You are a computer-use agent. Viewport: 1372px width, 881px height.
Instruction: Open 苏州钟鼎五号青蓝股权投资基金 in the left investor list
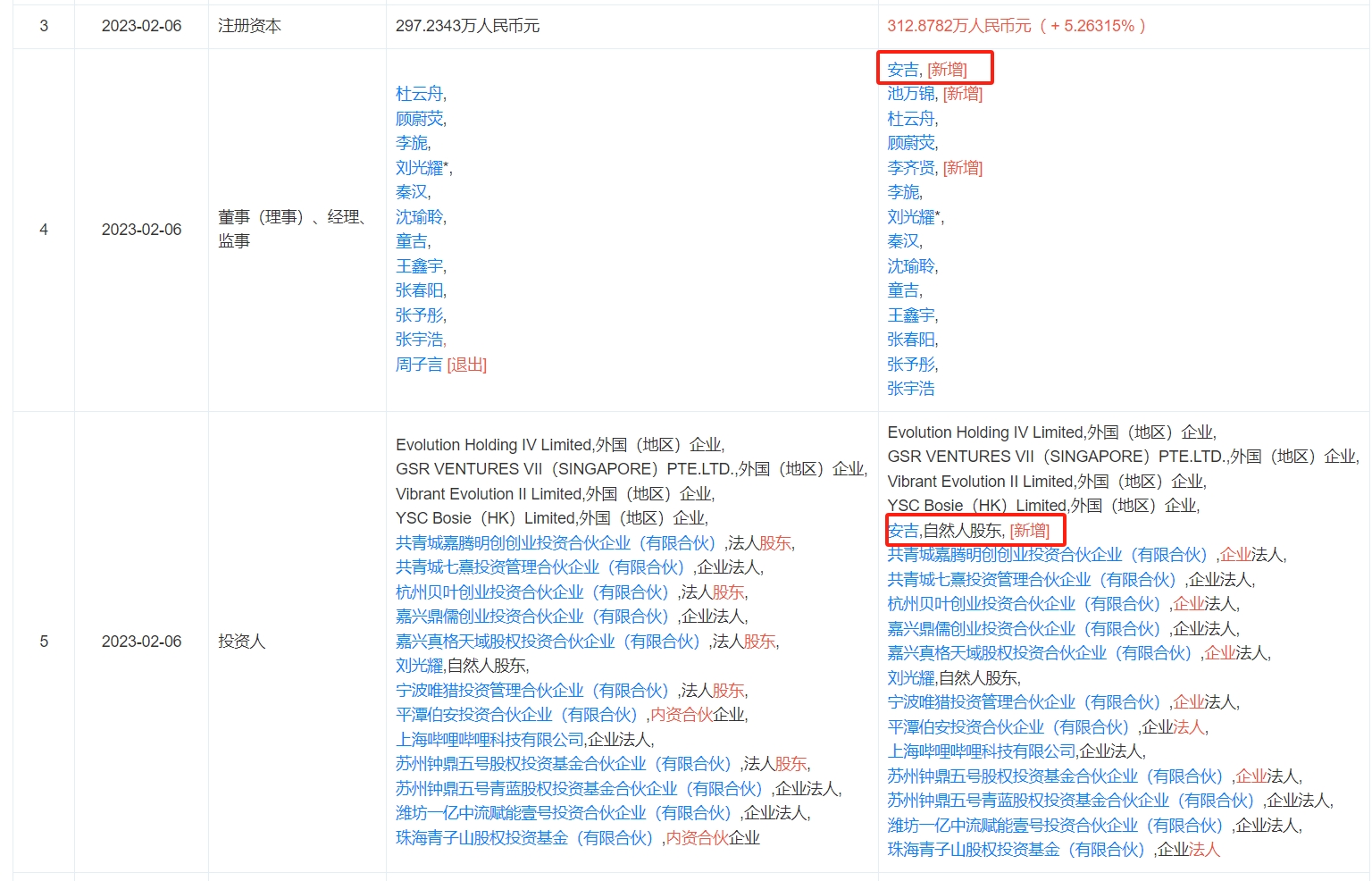pos(579,789)
